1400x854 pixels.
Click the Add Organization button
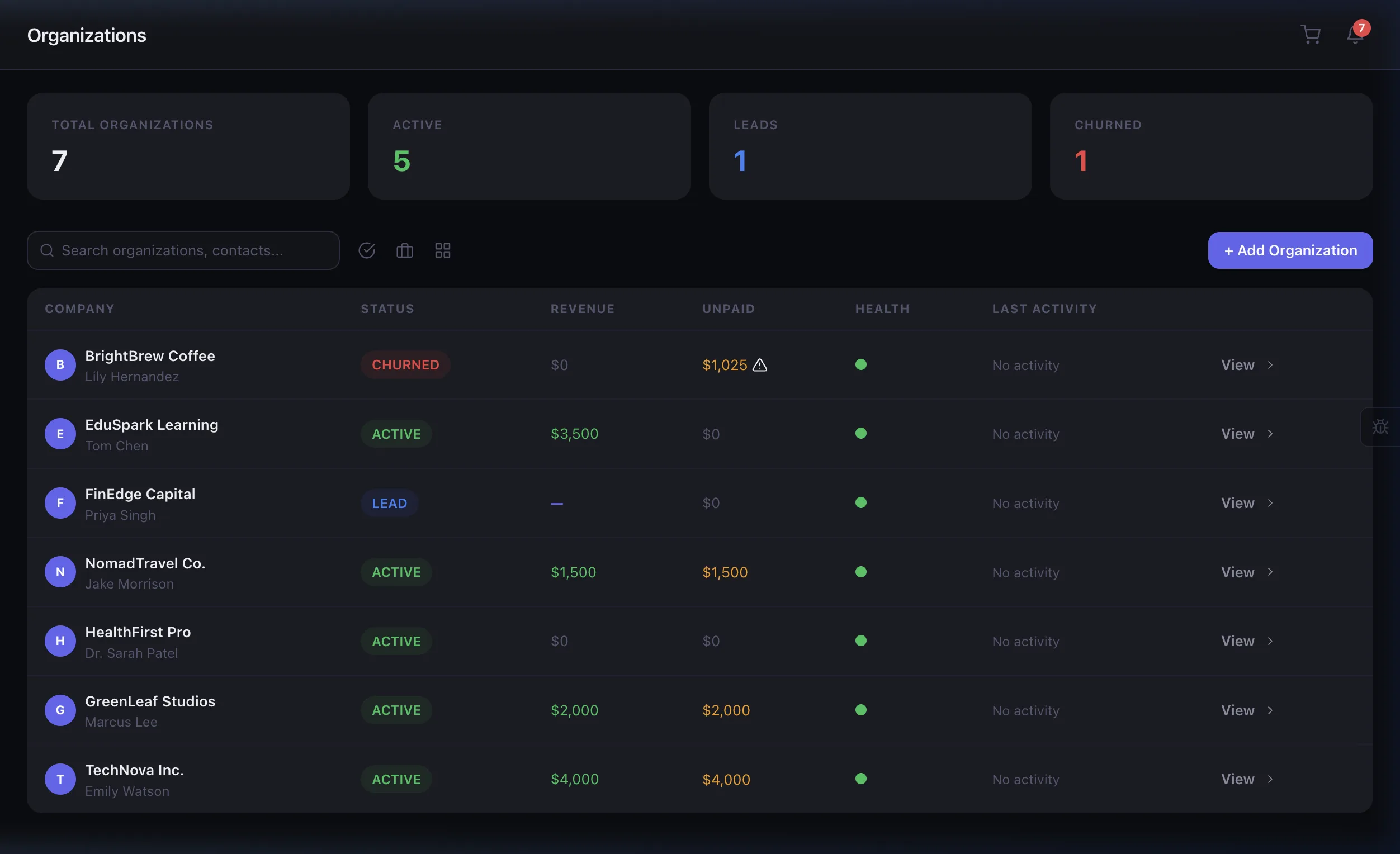tap(1290, 250)
